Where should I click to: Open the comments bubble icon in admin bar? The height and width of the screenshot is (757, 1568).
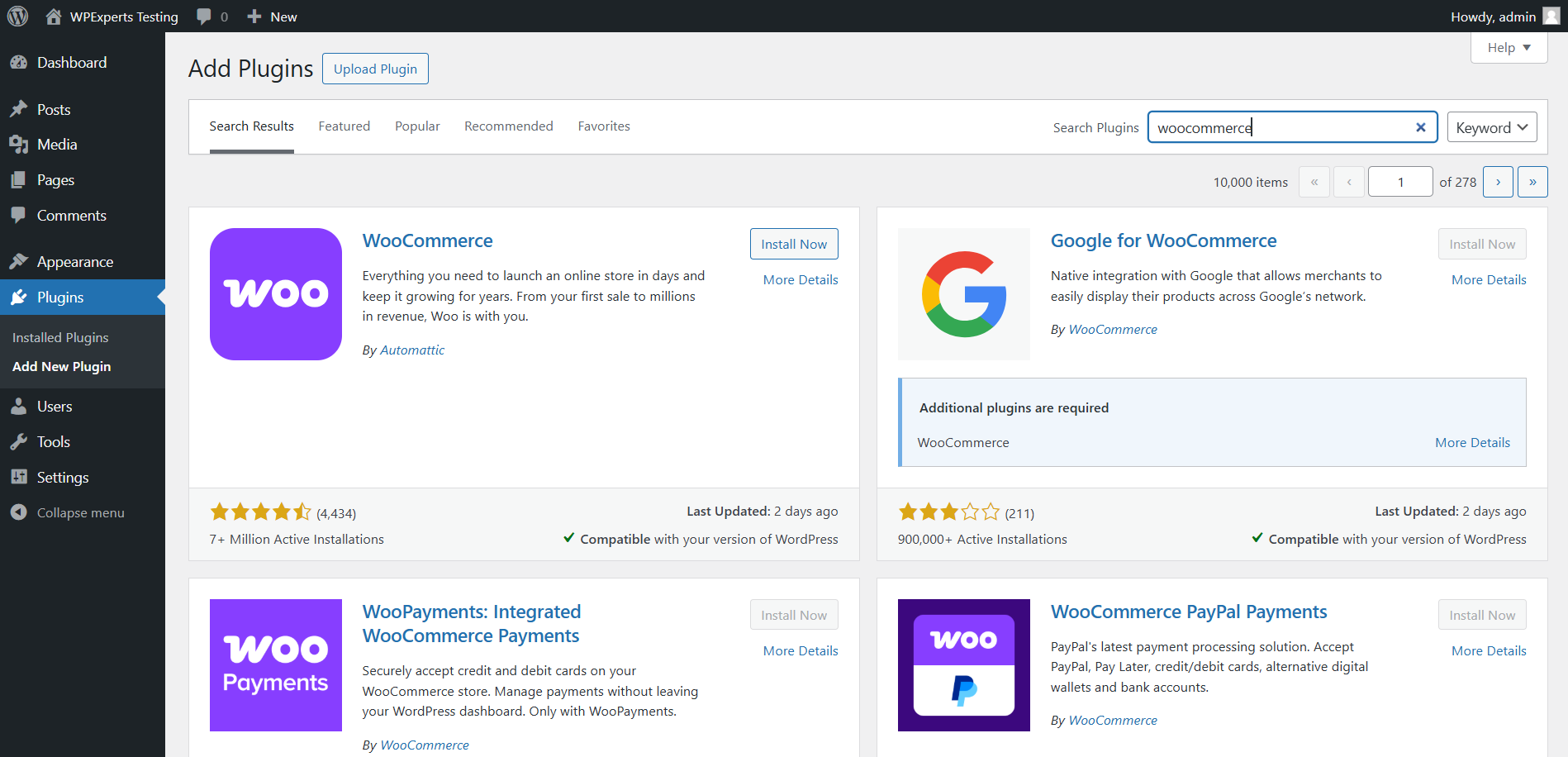click(204, 17)
